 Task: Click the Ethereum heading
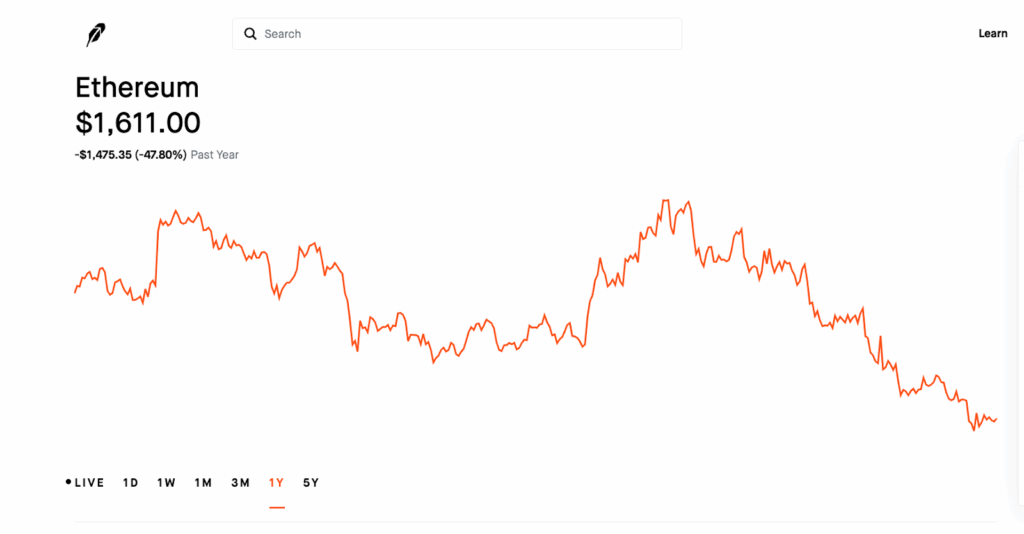point(137,87)
